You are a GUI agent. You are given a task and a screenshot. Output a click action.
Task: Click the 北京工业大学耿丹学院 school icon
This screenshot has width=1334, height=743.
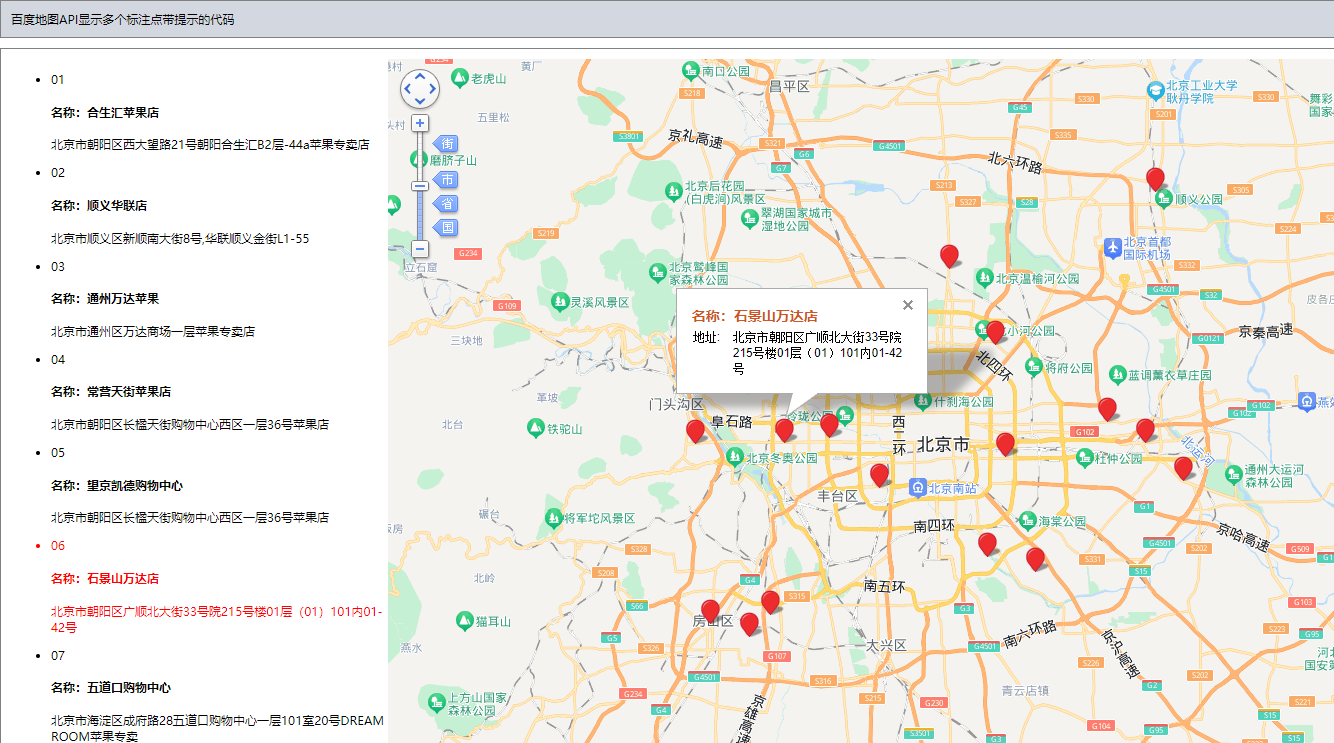(x=1157, y=90)
